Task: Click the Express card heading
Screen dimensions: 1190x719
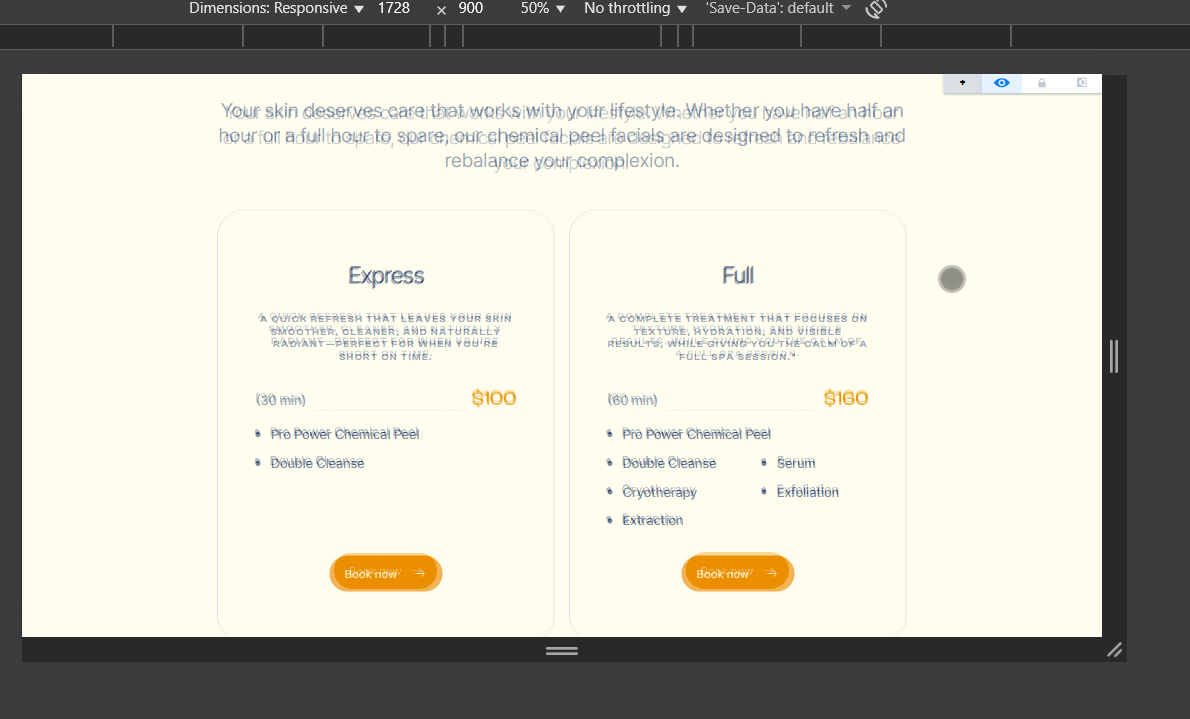Action: point(386,276)
